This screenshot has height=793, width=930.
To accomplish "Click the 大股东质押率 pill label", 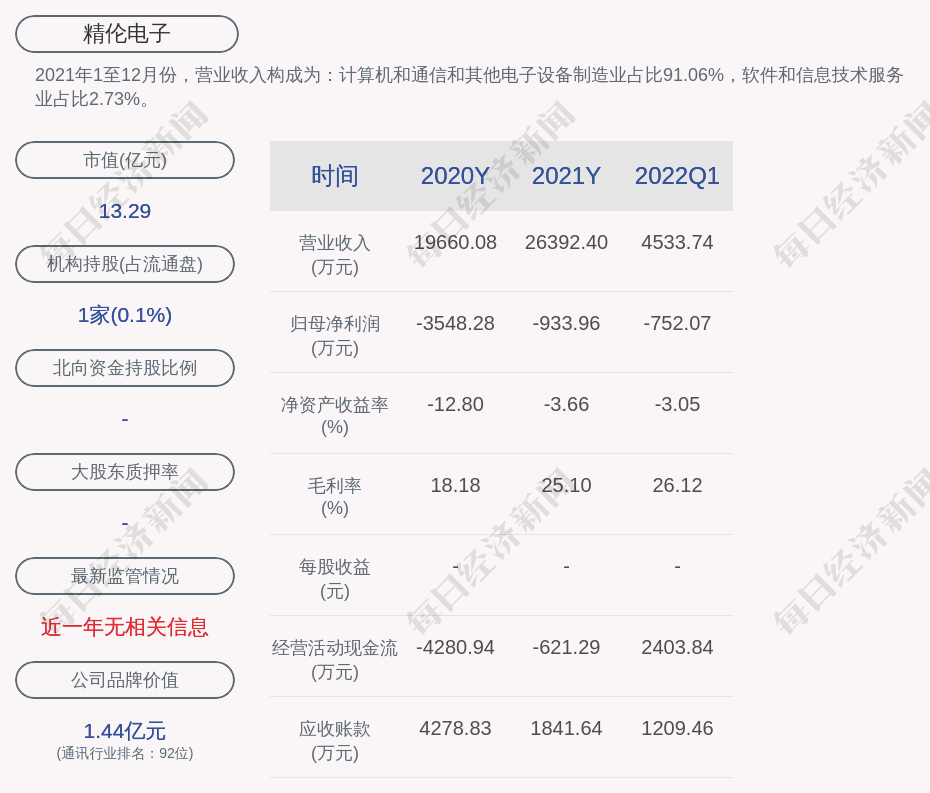I will (x=125, y=472).
